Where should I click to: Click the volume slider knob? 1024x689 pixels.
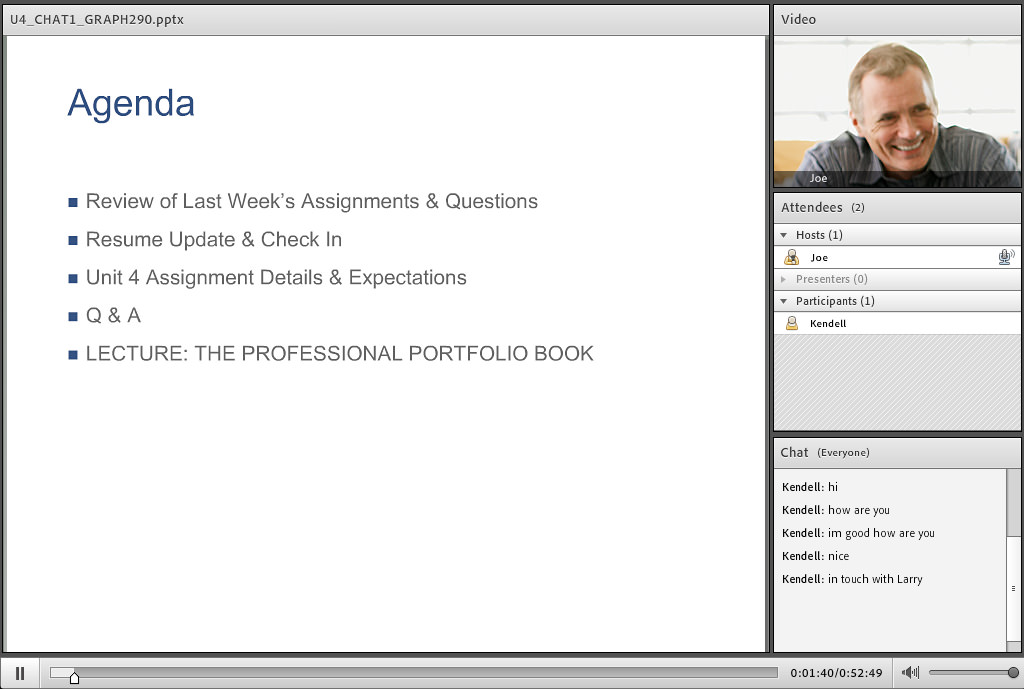coord(1013,673)
